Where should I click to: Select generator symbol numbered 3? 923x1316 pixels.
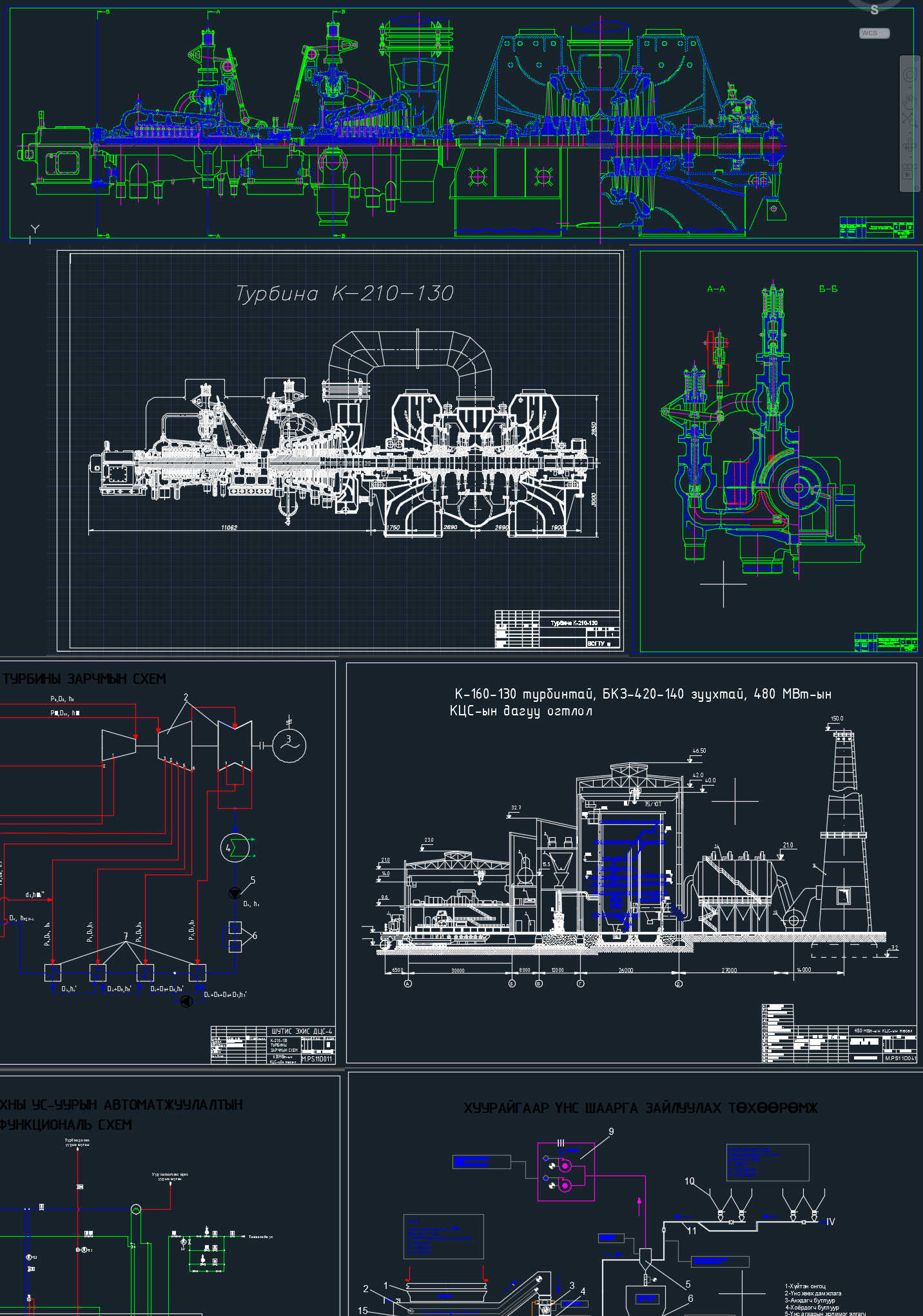pos(289,746)
